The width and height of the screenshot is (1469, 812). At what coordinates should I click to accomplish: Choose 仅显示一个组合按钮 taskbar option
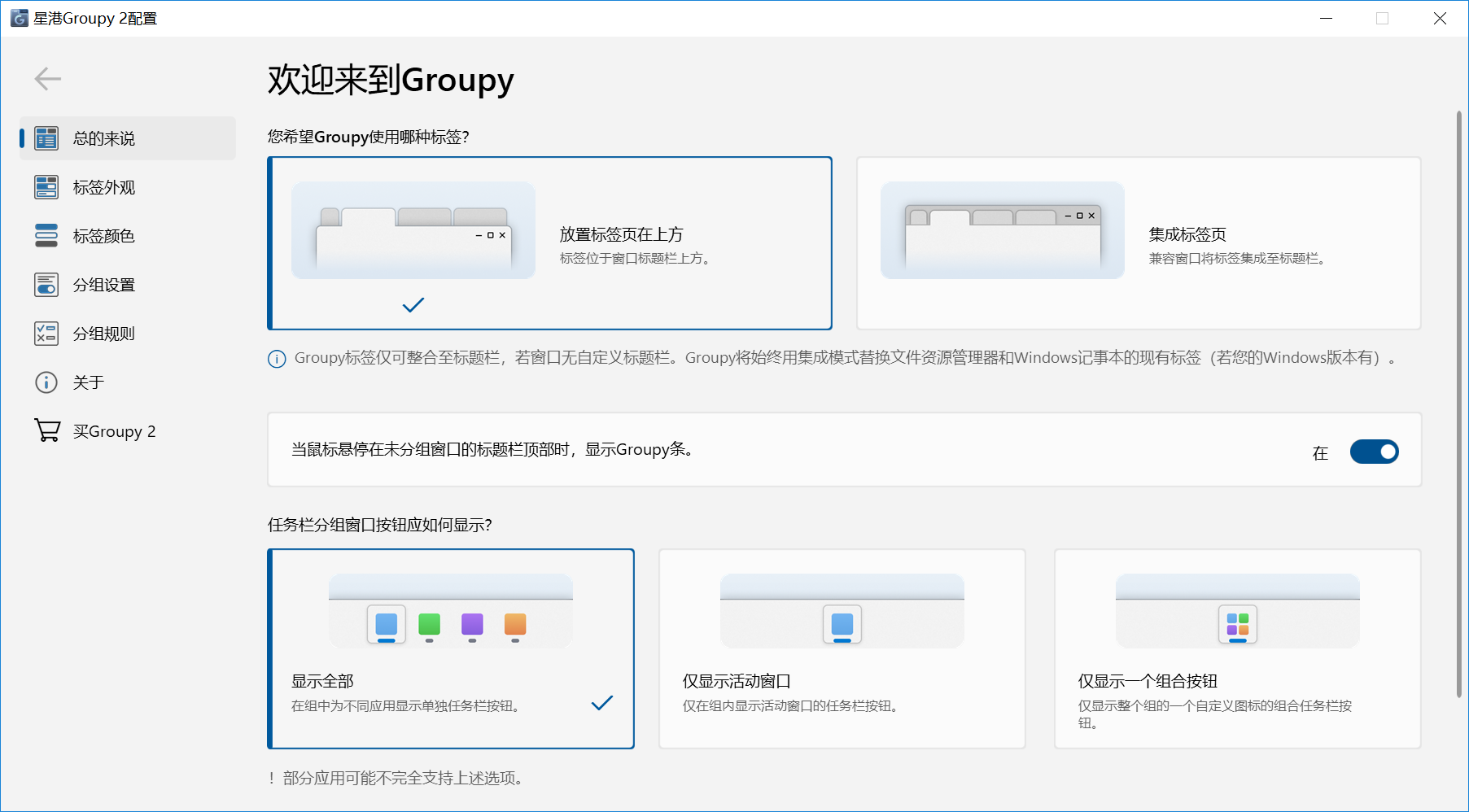[1237, 648]
